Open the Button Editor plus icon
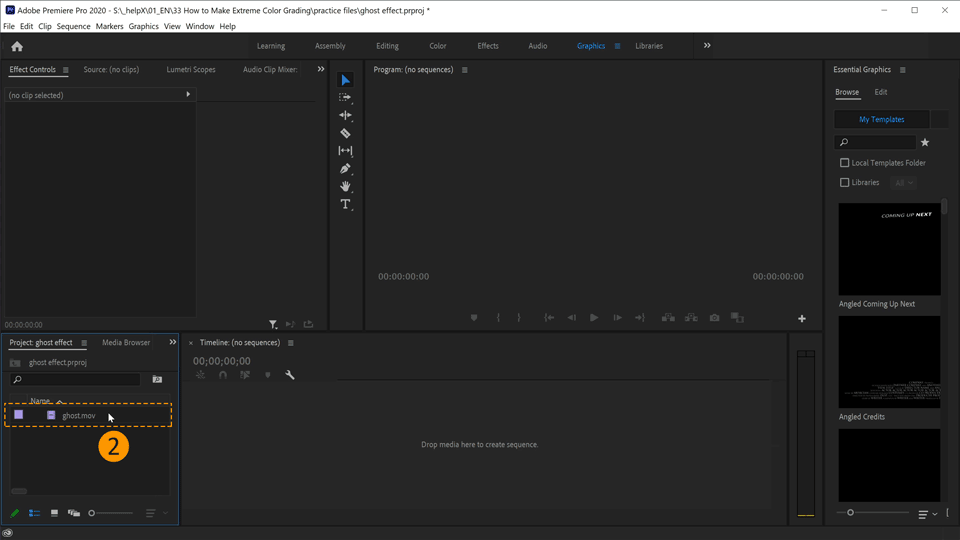Image resolution: width=960 pixels, height=540 pixels. coord(802,318)
